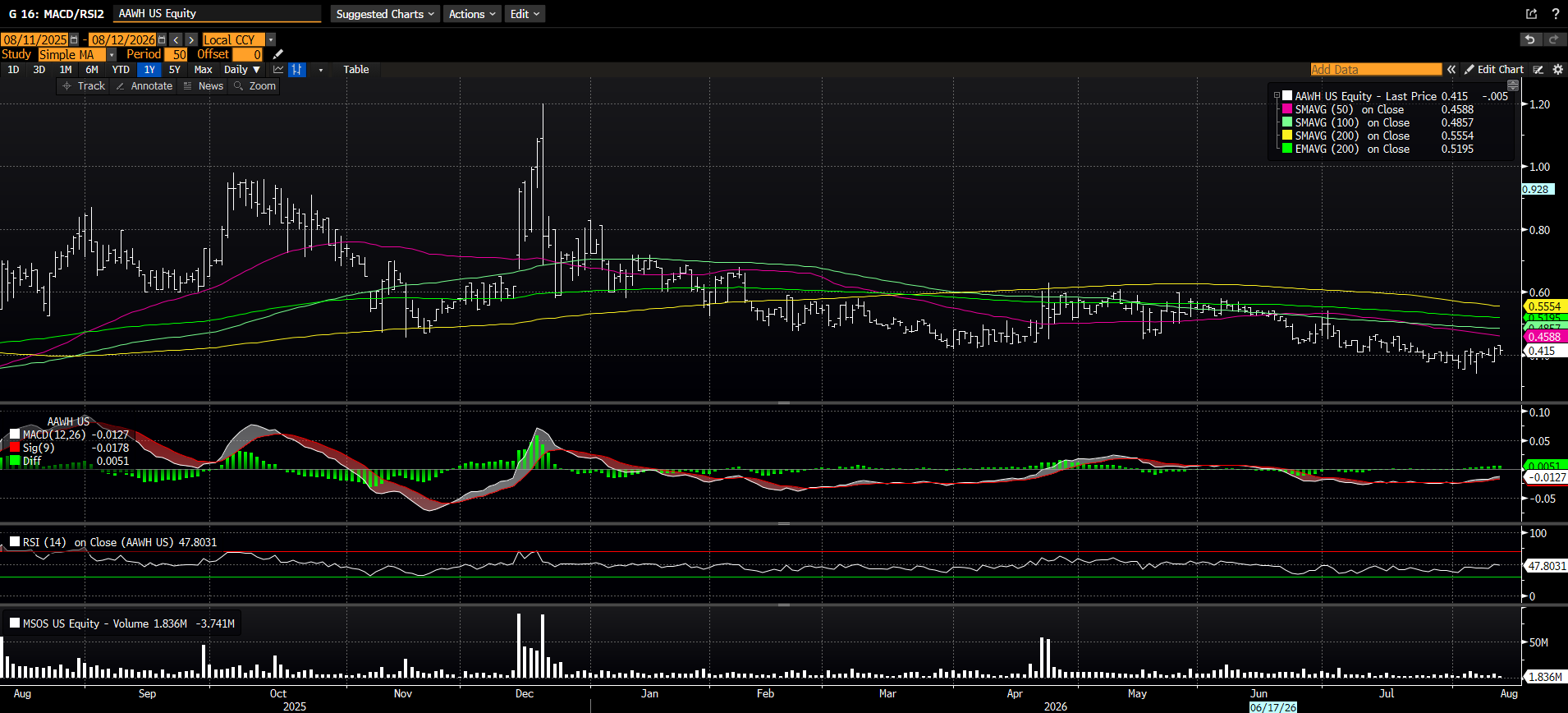This screenshot has height=713, width=1568.
Task: Open the Edit dropdown menu
Action: click(x=525, y=14)
